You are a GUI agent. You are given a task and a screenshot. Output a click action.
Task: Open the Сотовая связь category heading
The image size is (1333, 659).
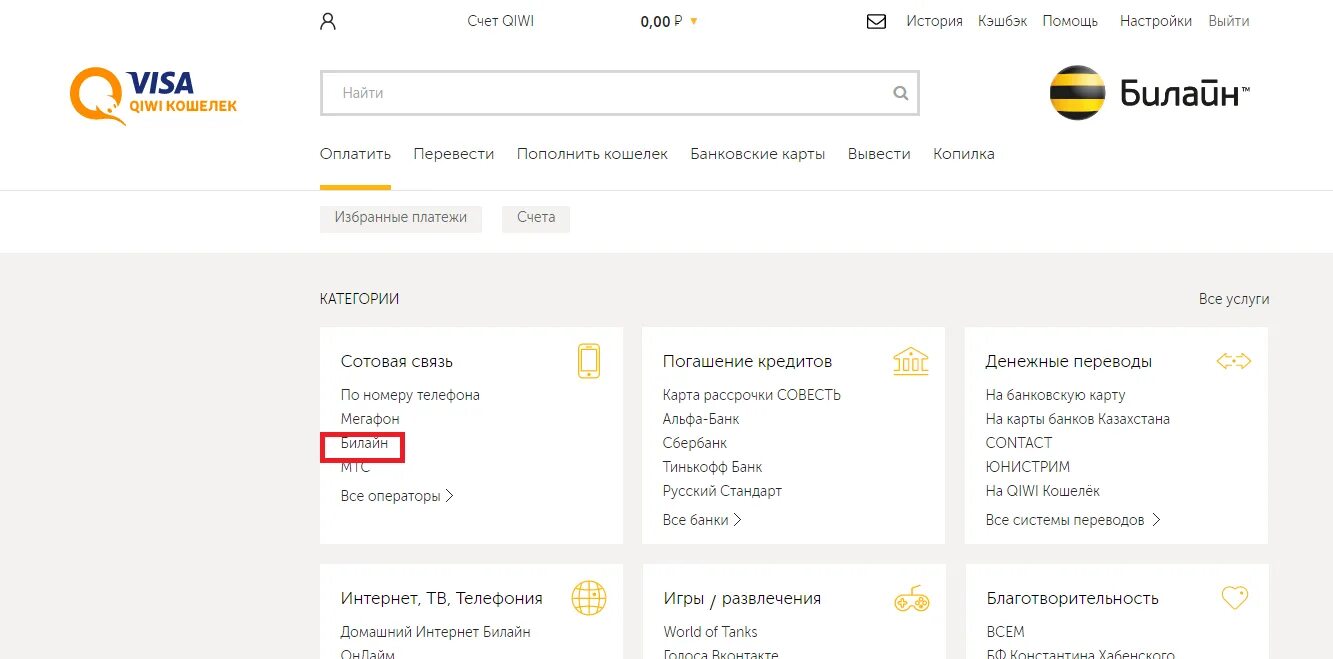coord(397,361)
